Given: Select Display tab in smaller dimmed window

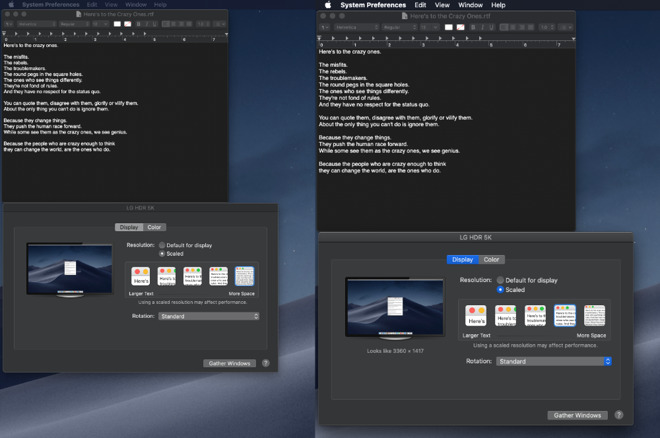Looking at the screenshot, I should tap(128, 227).
